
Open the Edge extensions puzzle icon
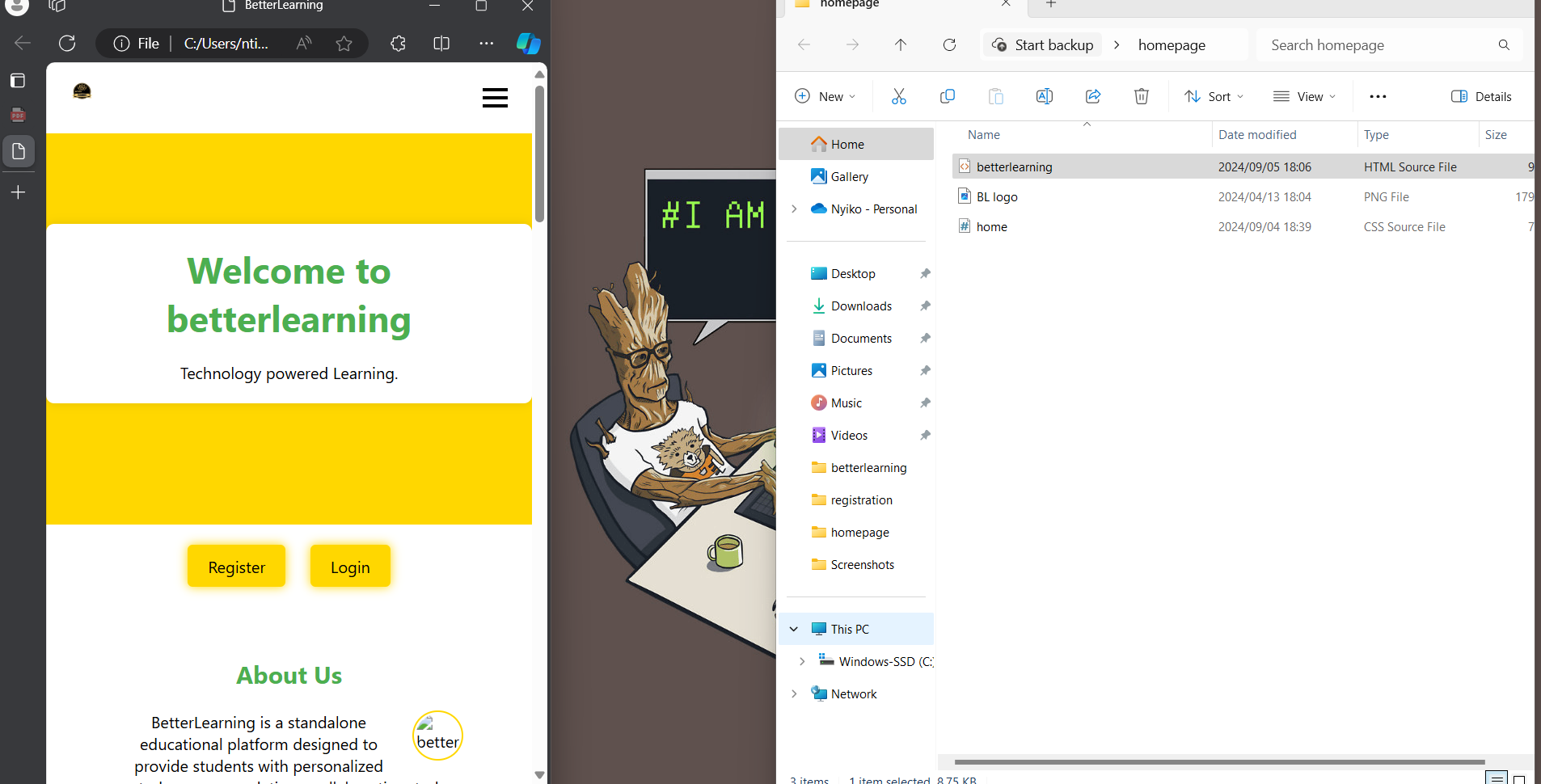tap(398, 44)
